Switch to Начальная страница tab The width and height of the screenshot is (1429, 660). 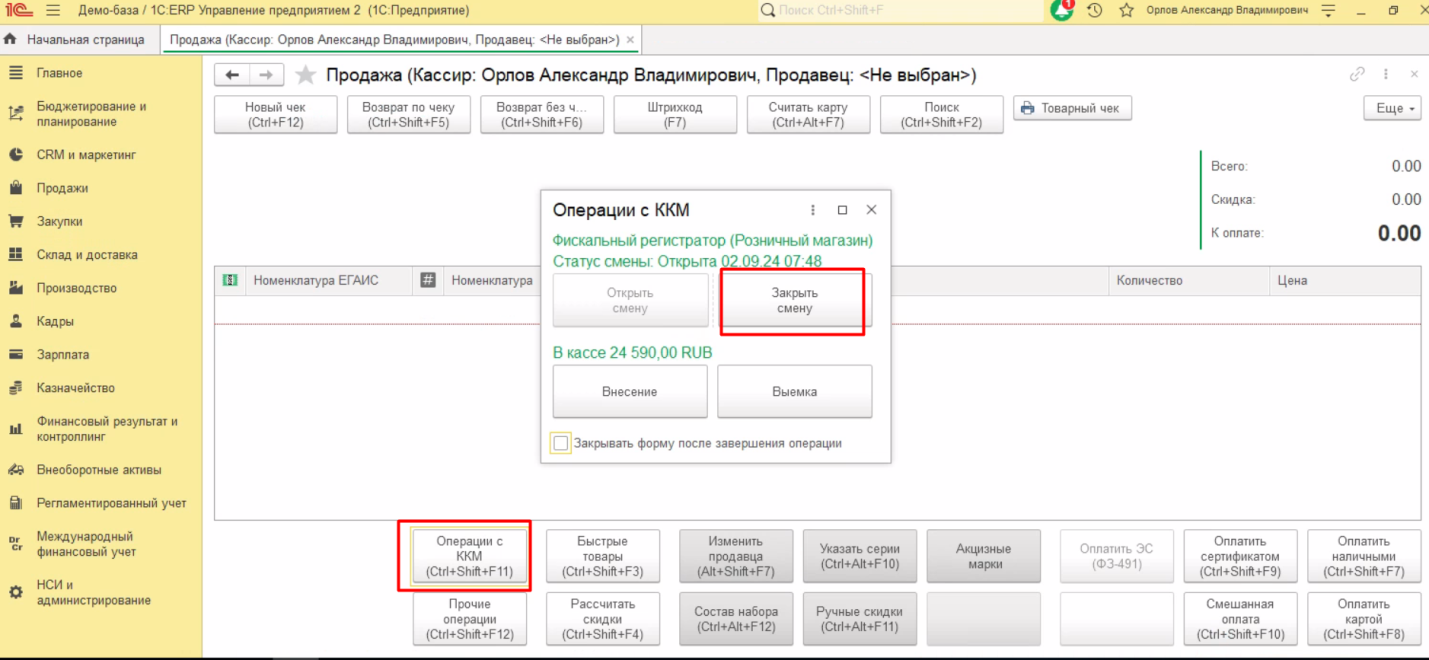click(x=76, y=40)
